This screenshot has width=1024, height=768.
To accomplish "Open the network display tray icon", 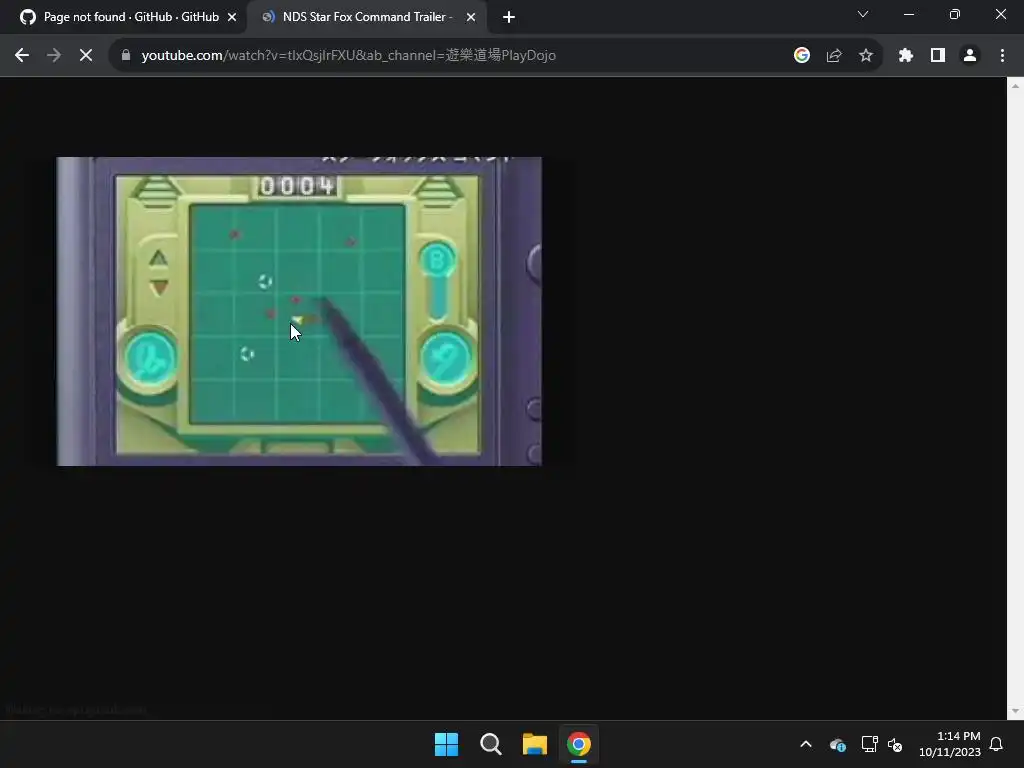I will [869, 744].
